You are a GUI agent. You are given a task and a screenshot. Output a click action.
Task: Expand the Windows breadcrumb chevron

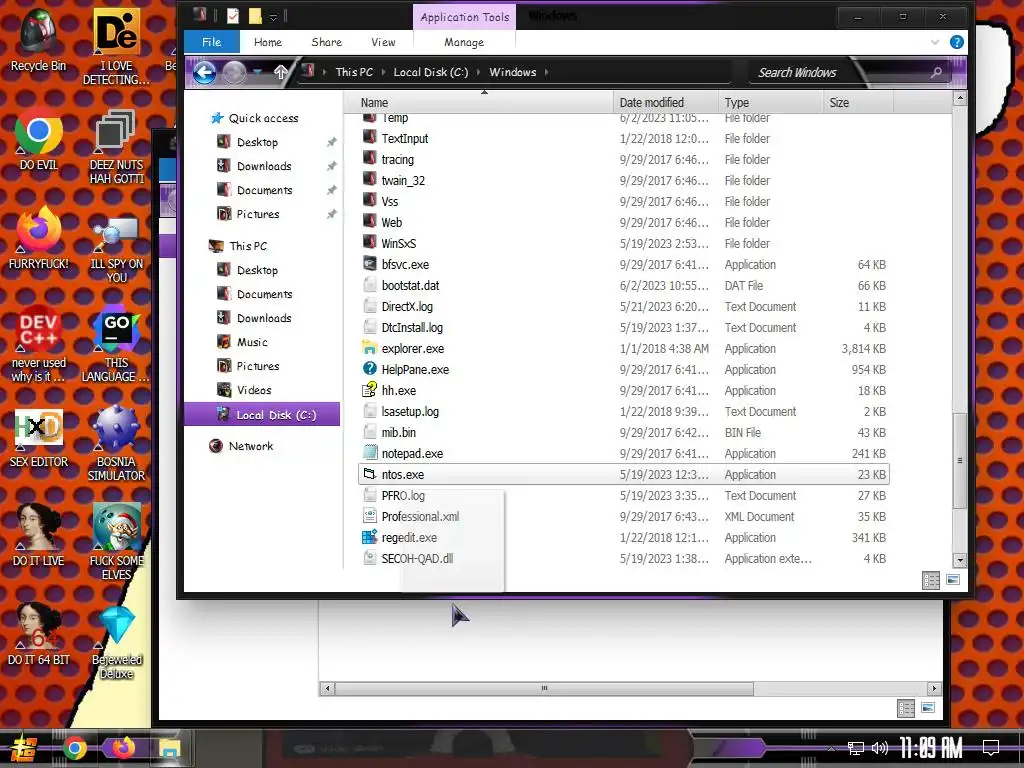(x=546, y=72)
